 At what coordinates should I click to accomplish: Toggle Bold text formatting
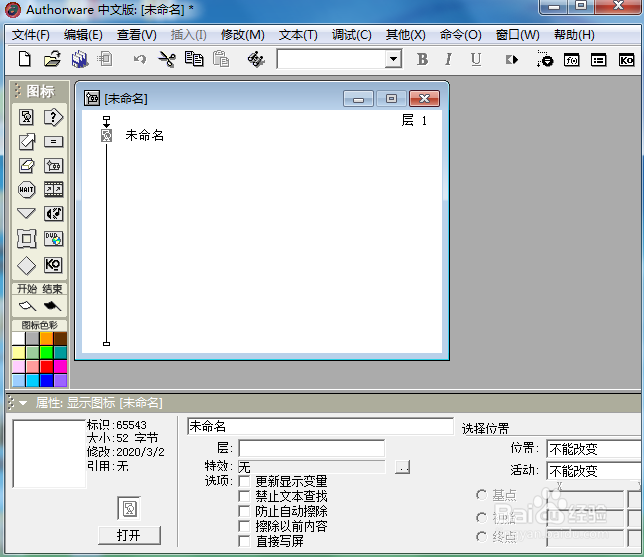click(x=422, y=60)
